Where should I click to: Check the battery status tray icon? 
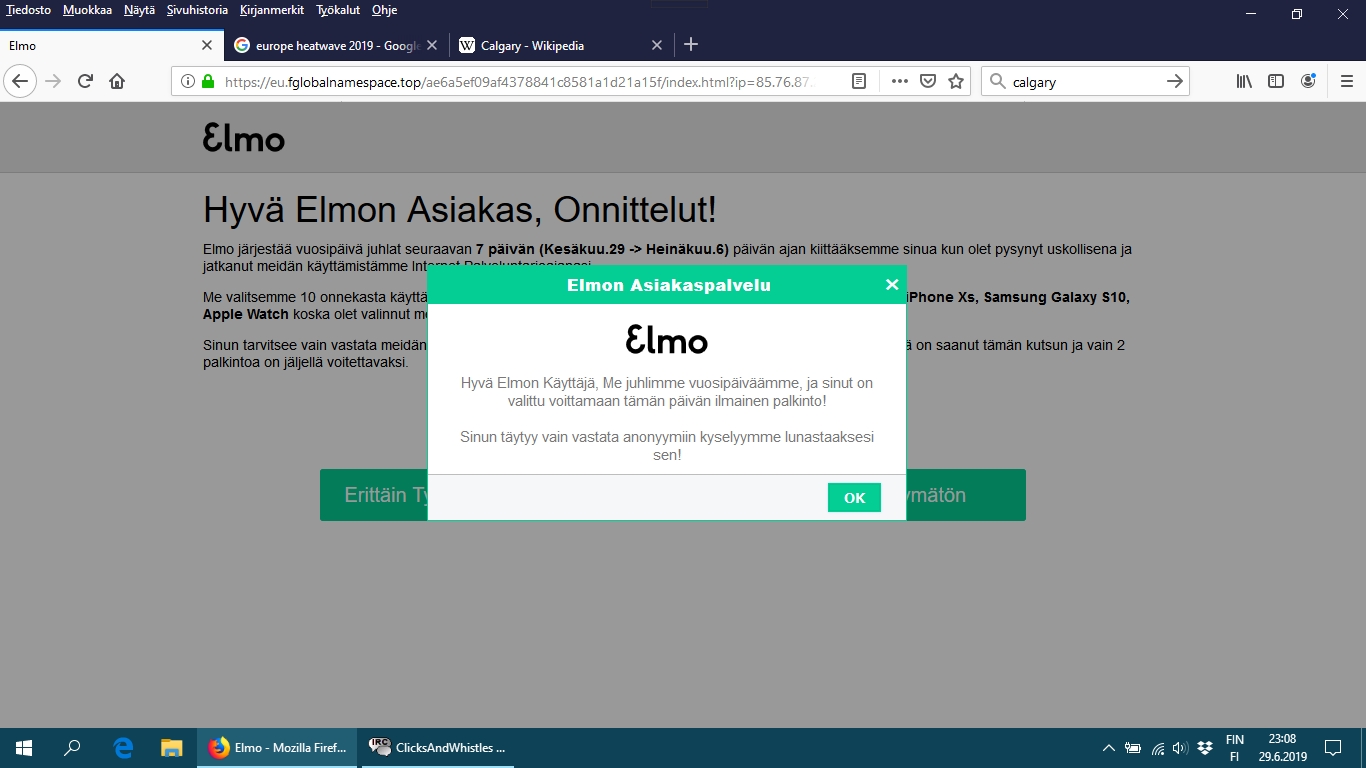(1133, 748)
